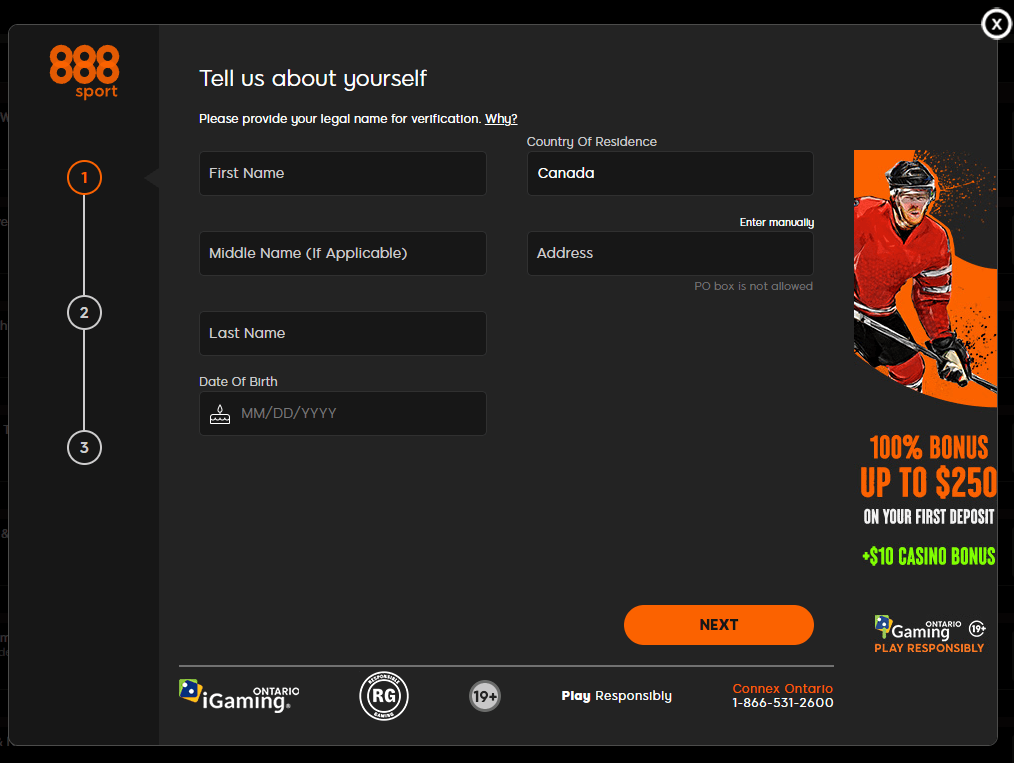Click the Enter manually link

tap(777, 222)
